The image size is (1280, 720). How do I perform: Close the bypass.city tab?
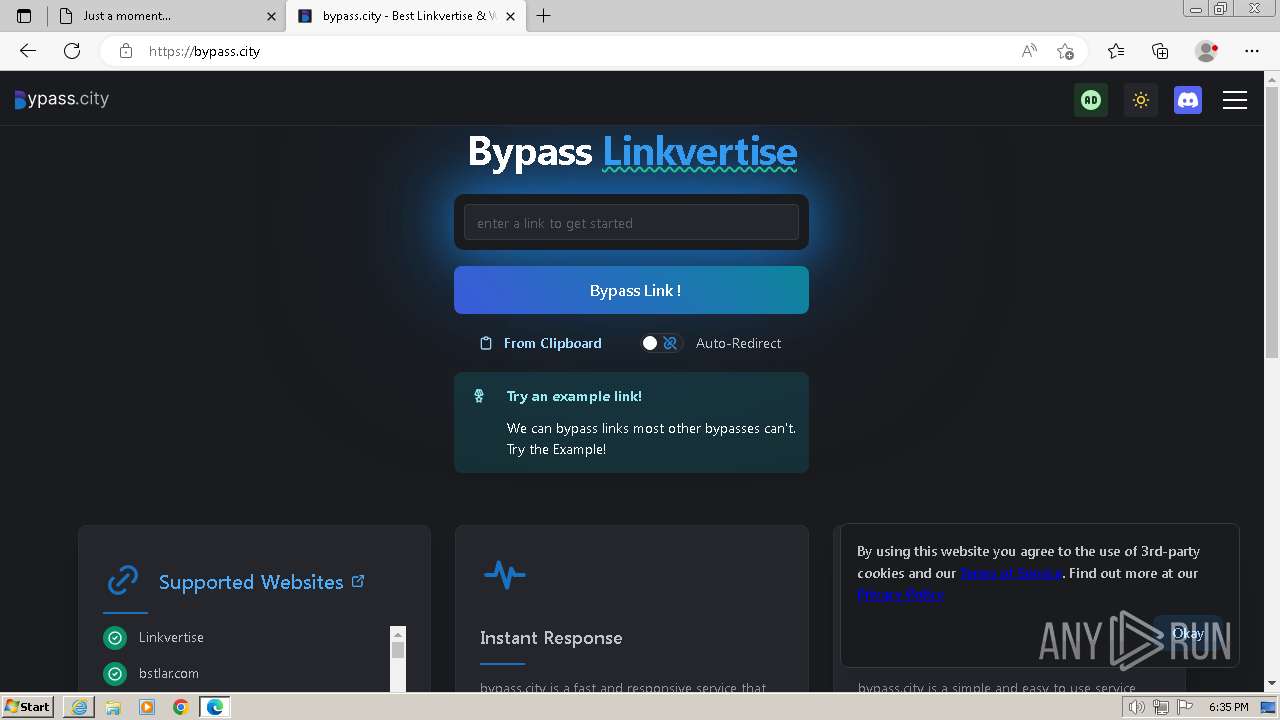[511, 16]
